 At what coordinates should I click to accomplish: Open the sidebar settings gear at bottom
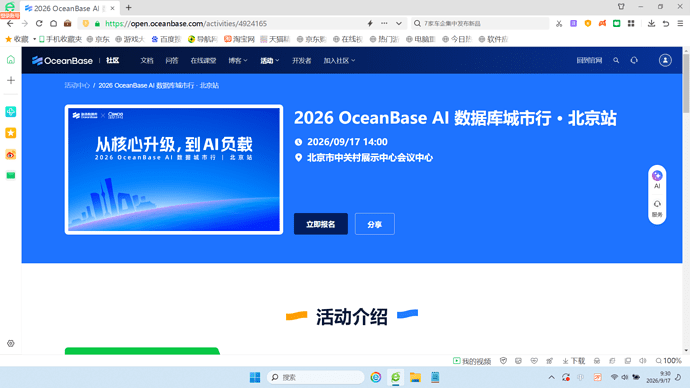point(11,344)
